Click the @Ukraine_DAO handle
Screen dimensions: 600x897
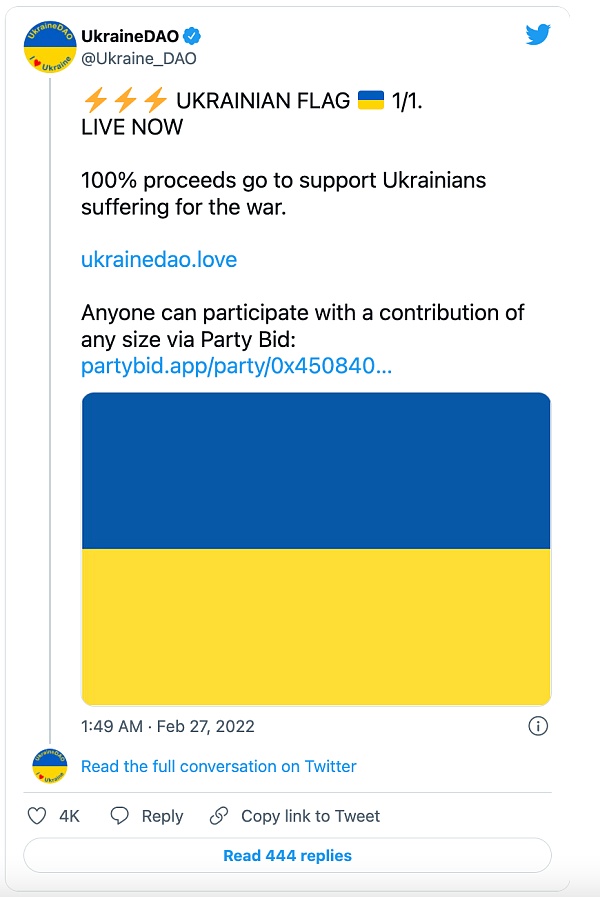click(138, 58)
